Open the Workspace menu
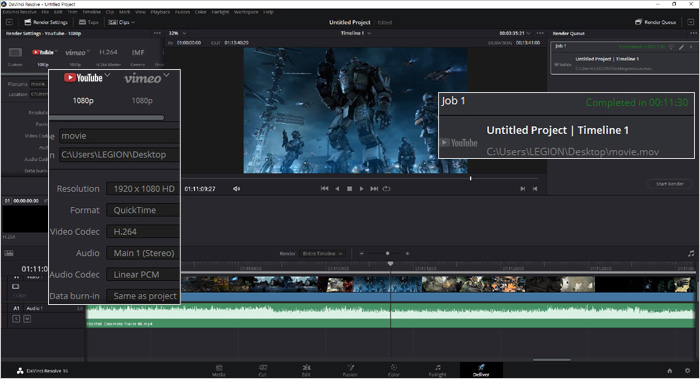This screenshot has height=379, width=700. (x=246, y=12)
